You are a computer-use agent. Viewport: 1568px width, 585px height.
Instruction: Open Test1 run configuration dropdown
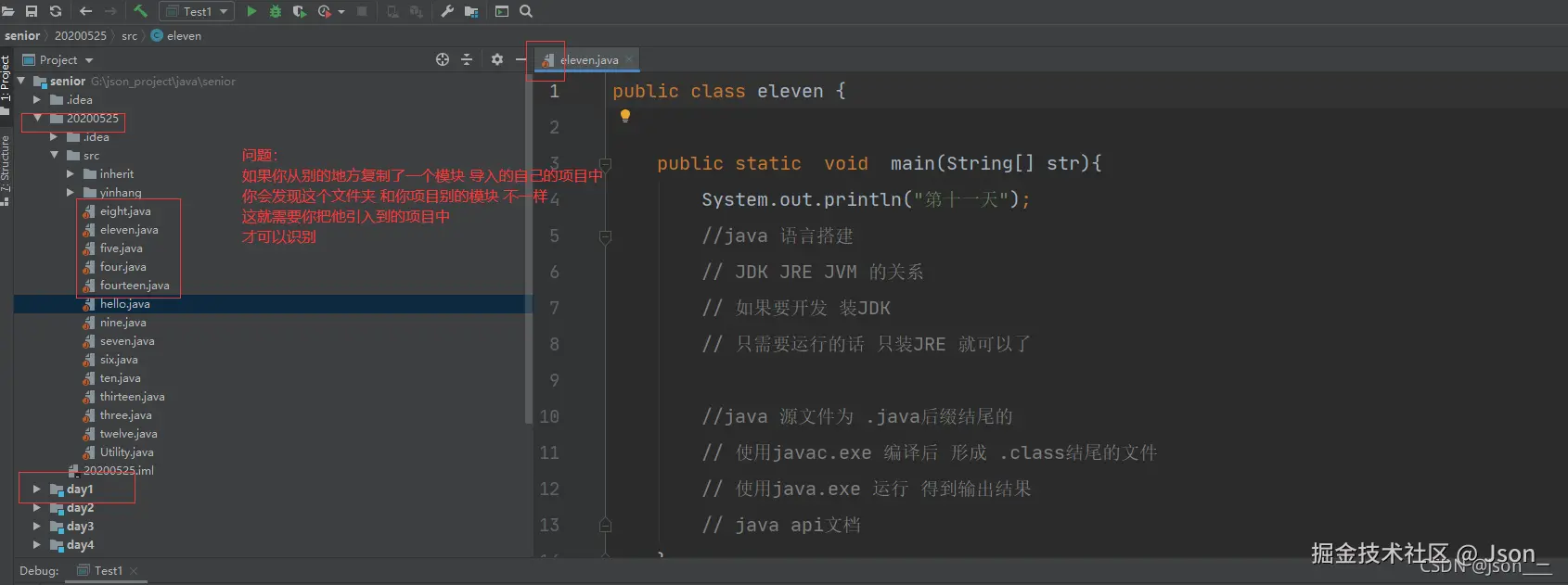[196, 11]
